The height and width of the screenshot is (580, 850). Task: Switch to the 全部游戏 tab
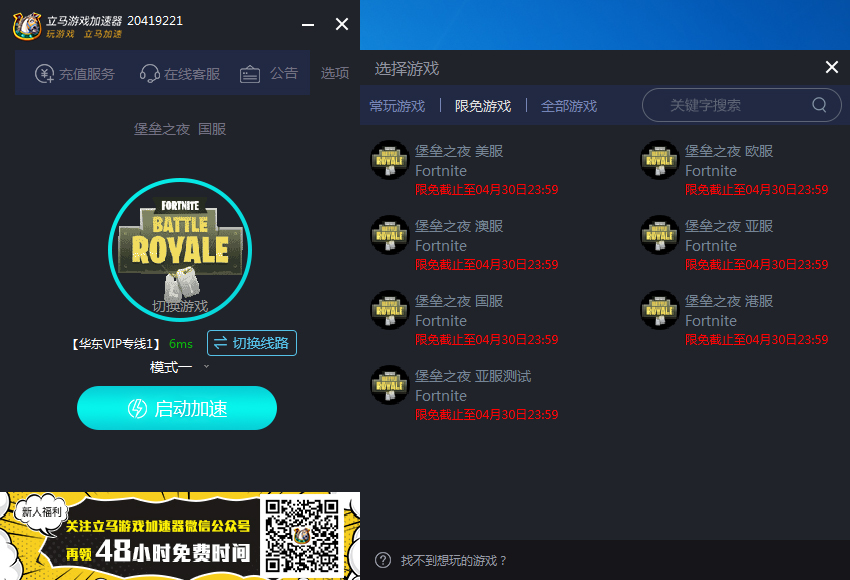[570, 105]
